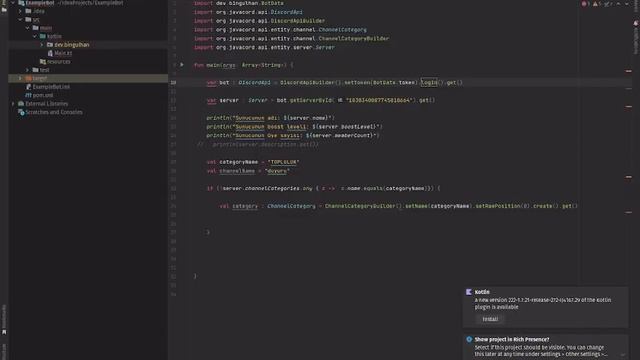
Task: Expand the test folder arrow
Action: (28, 70)
